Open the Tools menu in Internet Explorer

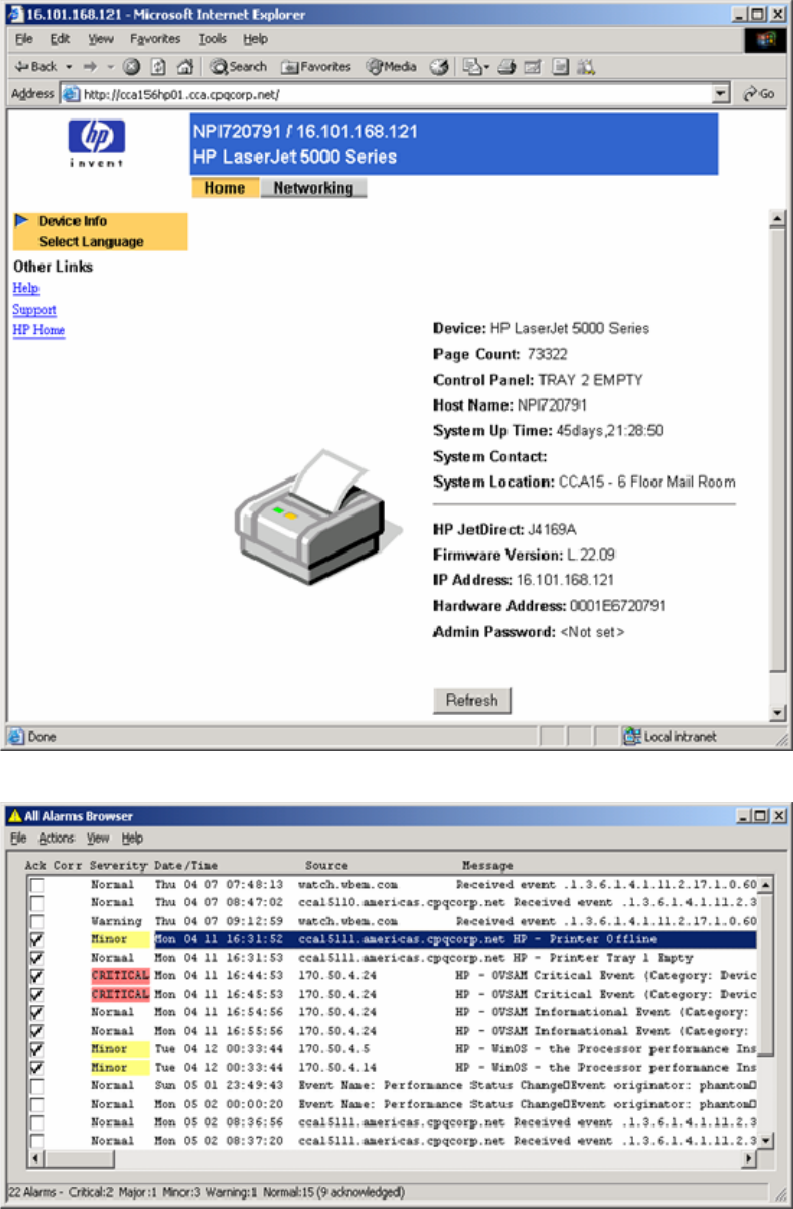click(212, 39)
